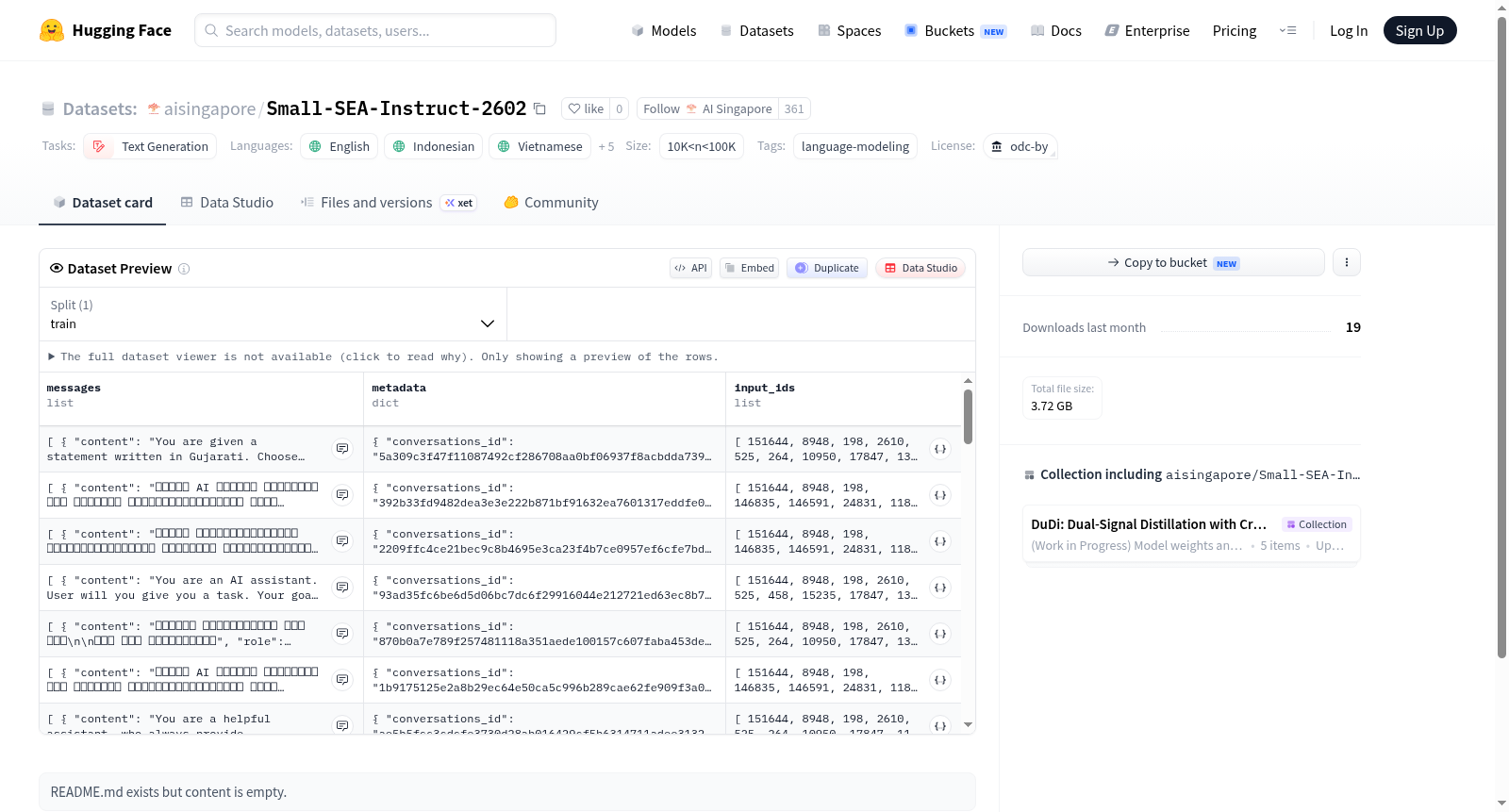Viewport: 1509px width, 812px height.
Task: Open the Split train dropdown
Action: [273, 314]
